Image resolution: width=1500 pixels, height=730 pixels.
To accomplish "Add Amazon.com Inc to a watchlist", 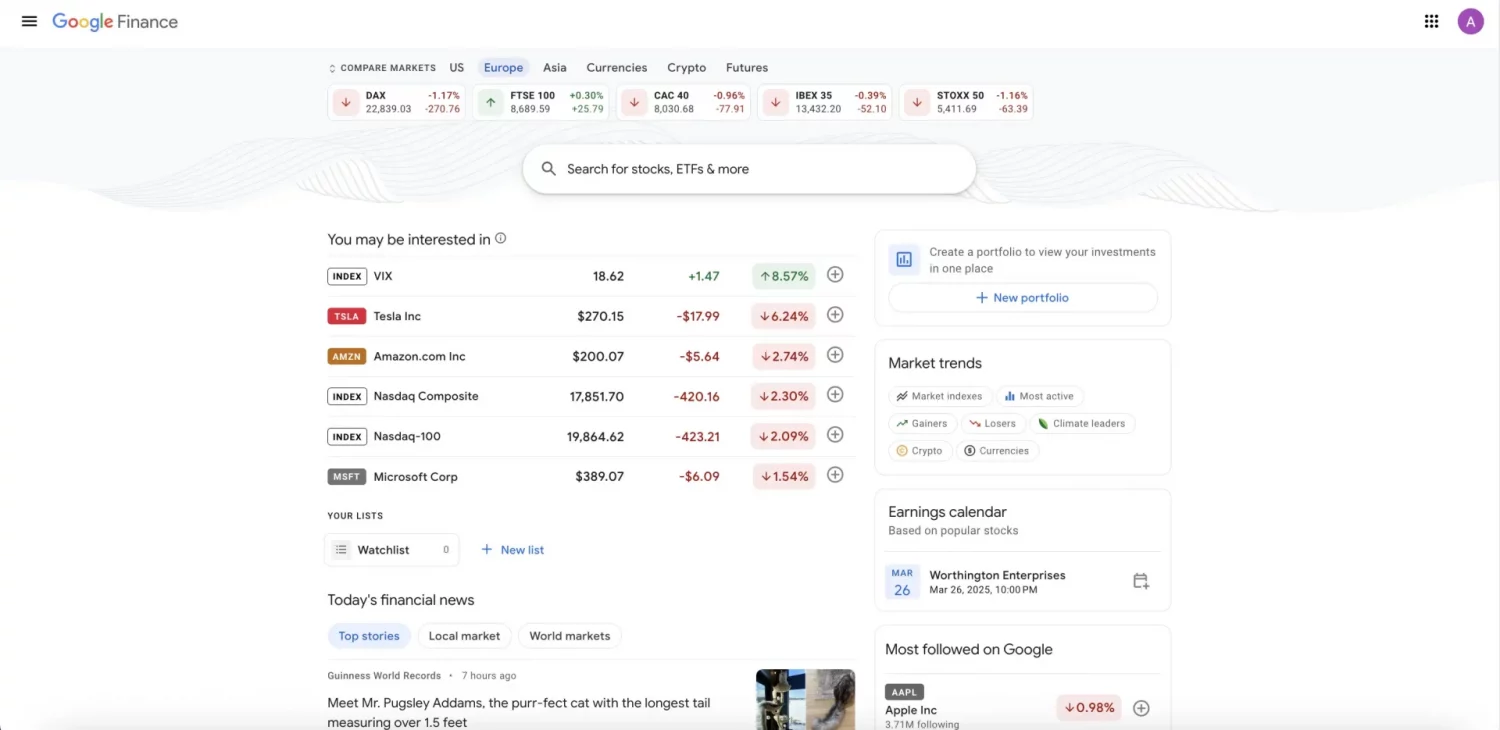I will 835,355.
